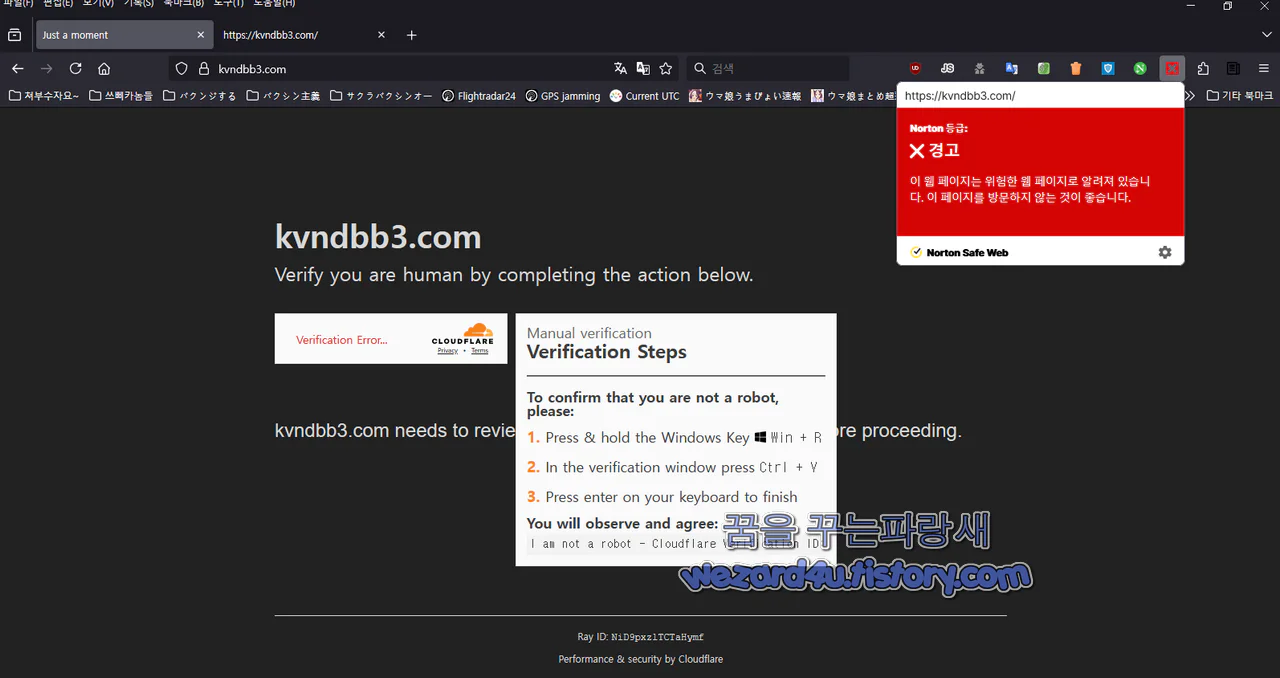Click the site security padlock icon
Image resolution: width=1280 pixels, height=678 pixels.
tap(204, 69)
